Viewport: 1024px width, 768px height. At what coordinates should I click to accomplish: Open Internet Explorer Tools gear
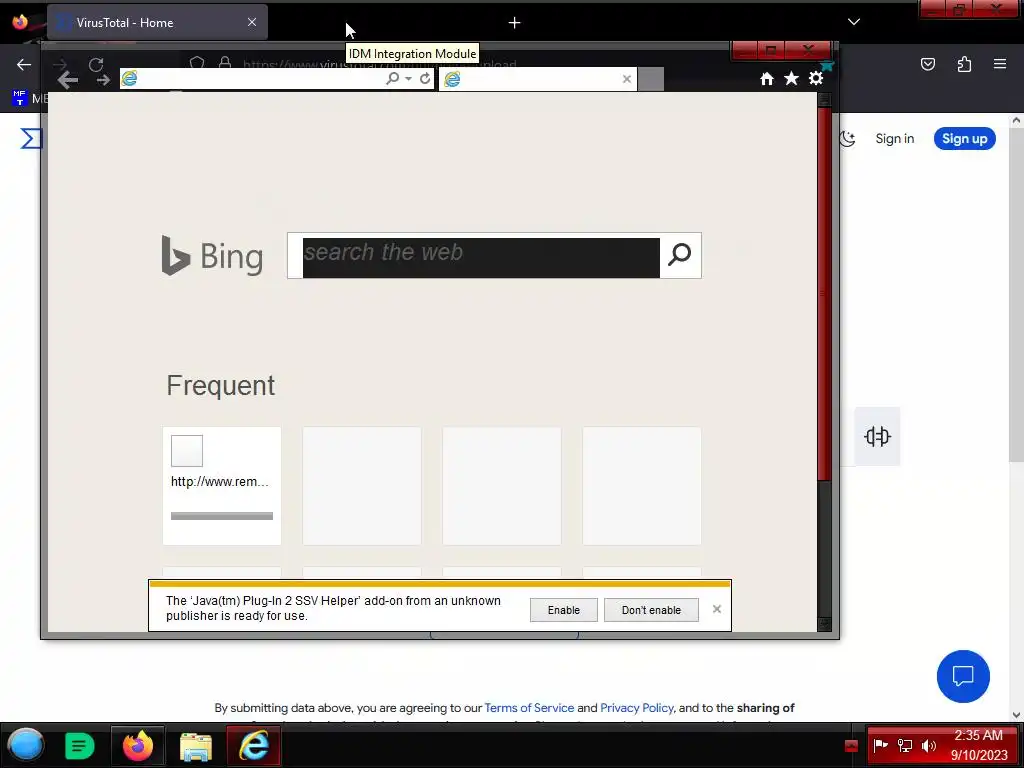click(x=816, y=78)
